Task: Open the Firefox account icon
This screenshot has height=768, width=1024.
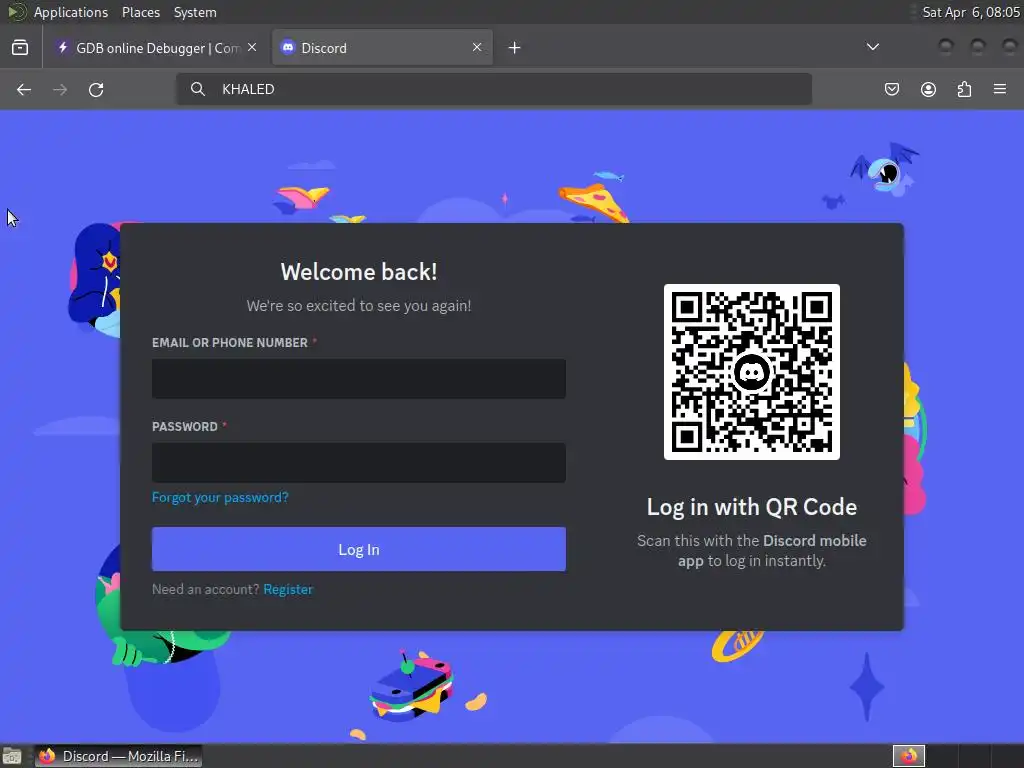Action: point(928,89)
